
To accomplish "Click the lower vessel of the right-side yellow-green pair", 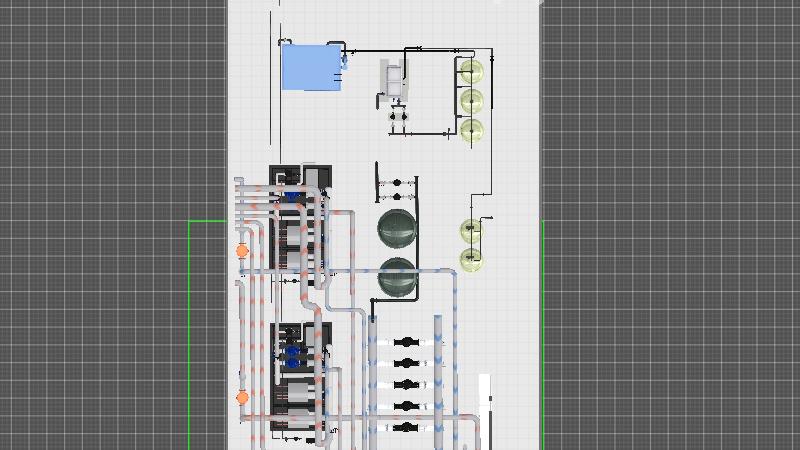I will pyautogui.click(x=471, y=261).
